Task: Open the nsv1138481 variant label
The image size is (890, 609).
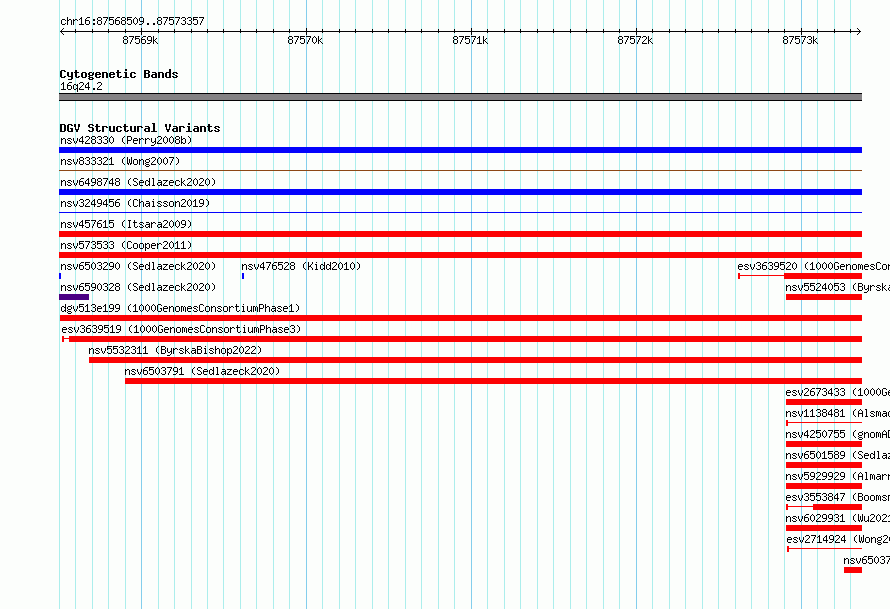Action: point(838,413)
